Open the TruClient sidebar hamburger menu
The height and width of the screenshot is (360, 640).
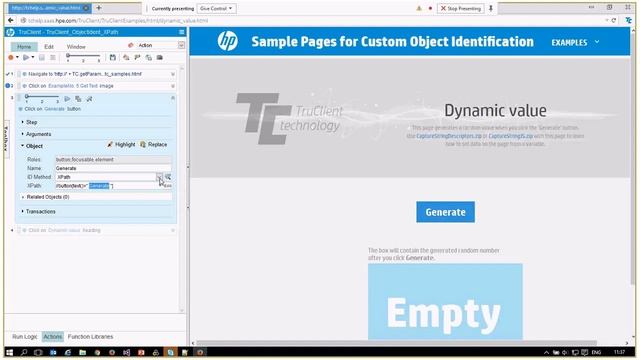tap(182, 32)
